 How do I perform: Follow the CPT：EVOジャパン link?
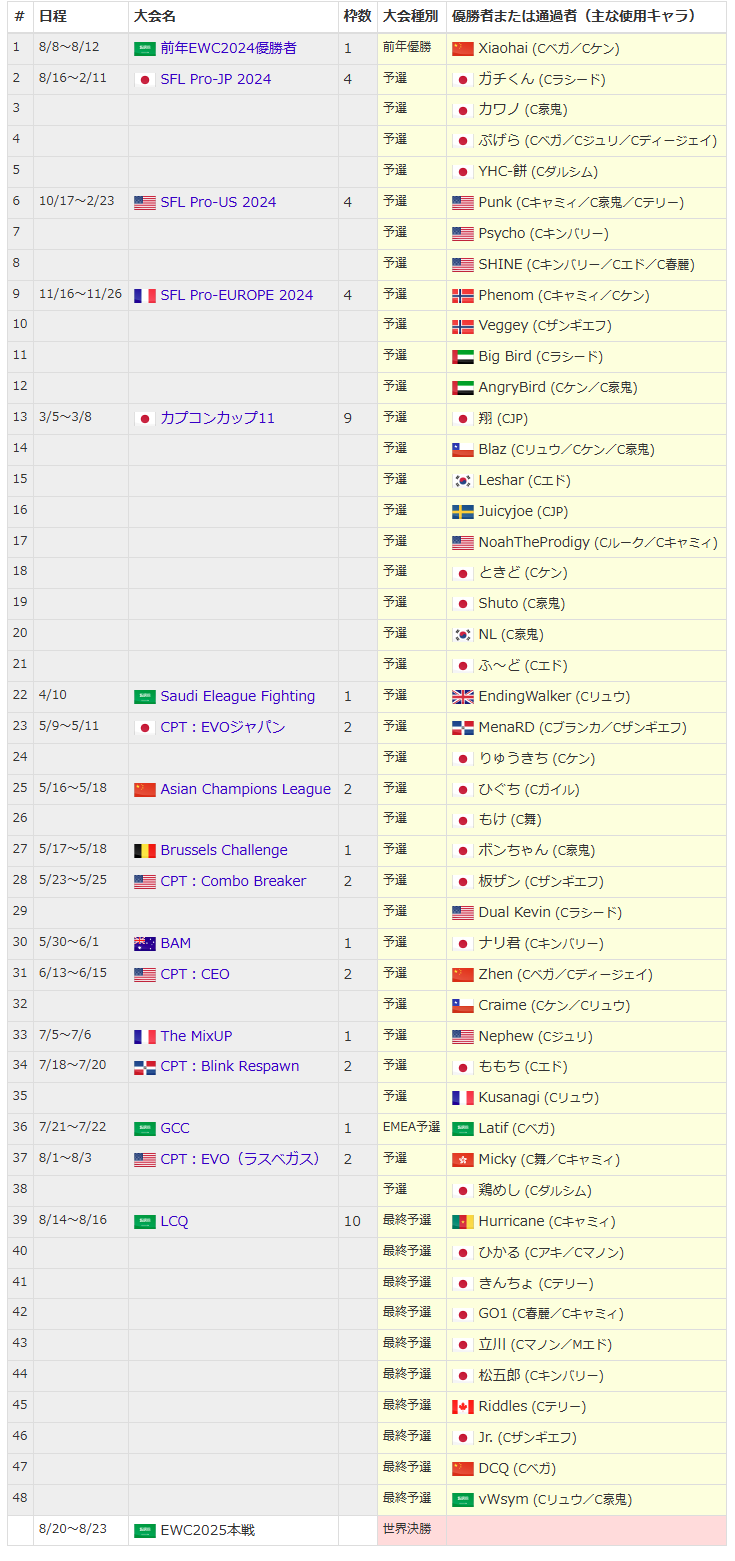pos(223,727)
